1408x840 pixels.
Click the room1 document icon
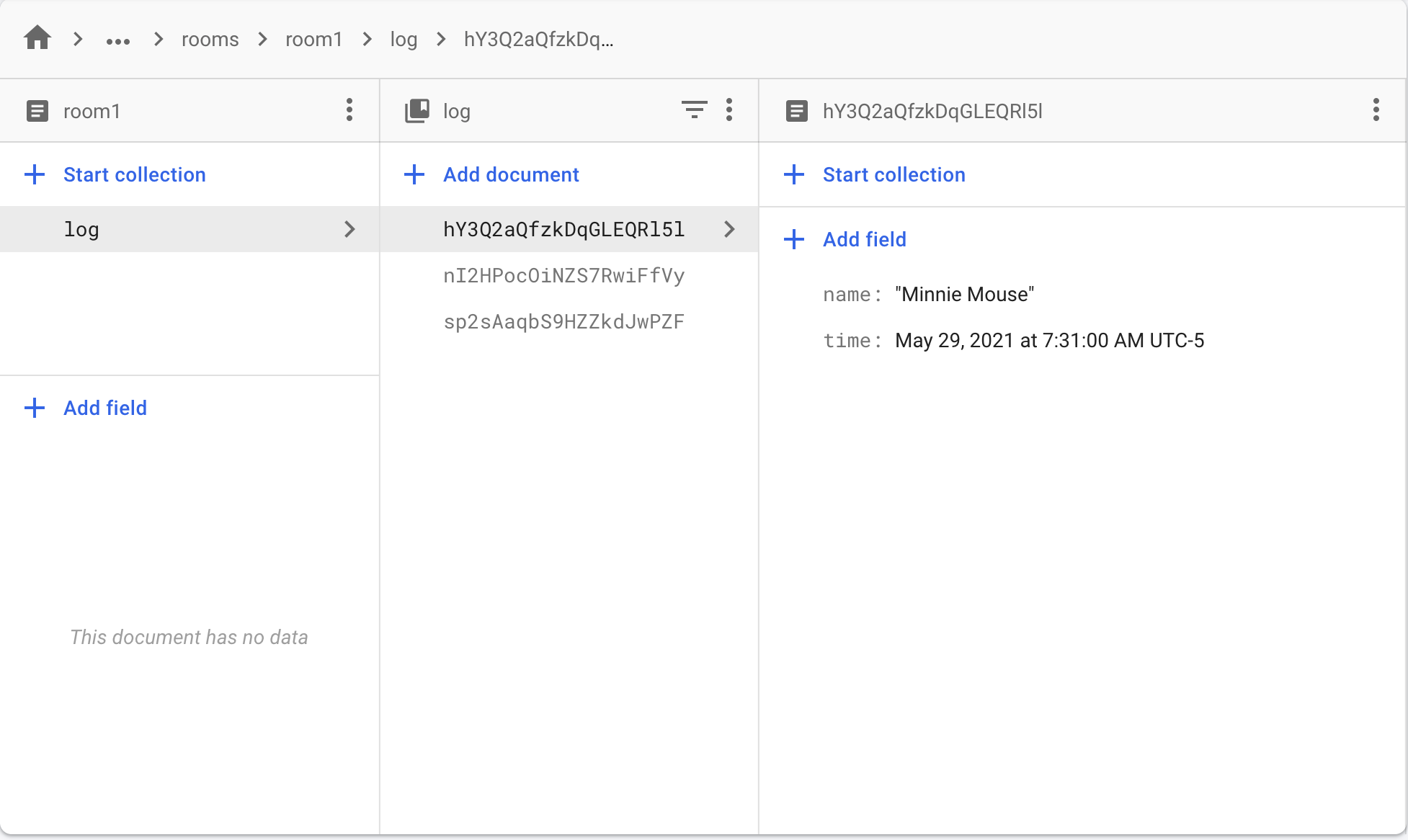coord(37,111)
